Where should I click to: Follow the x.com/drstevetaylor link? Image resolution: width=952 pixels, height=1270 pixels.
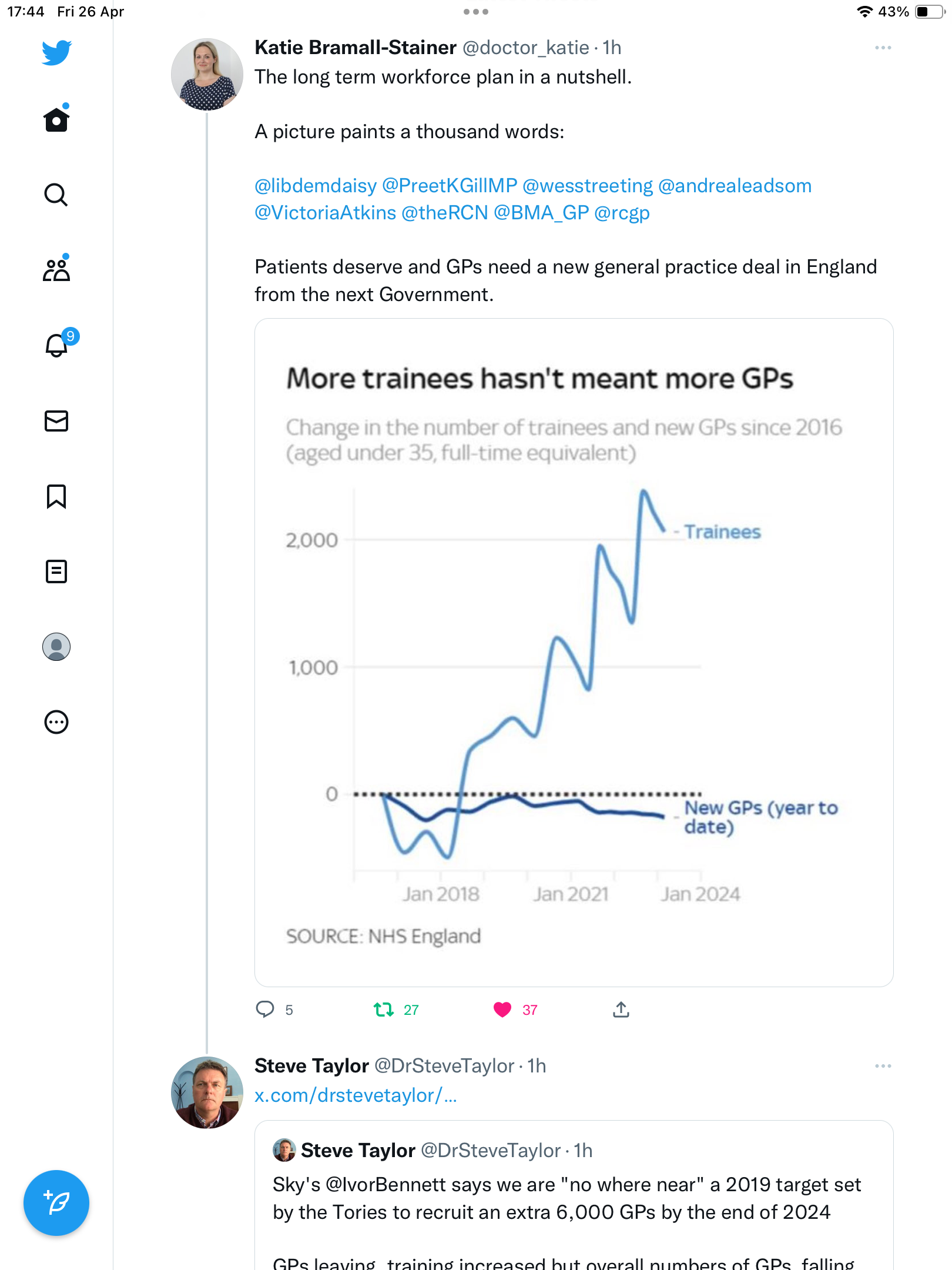coord(356,1095)
